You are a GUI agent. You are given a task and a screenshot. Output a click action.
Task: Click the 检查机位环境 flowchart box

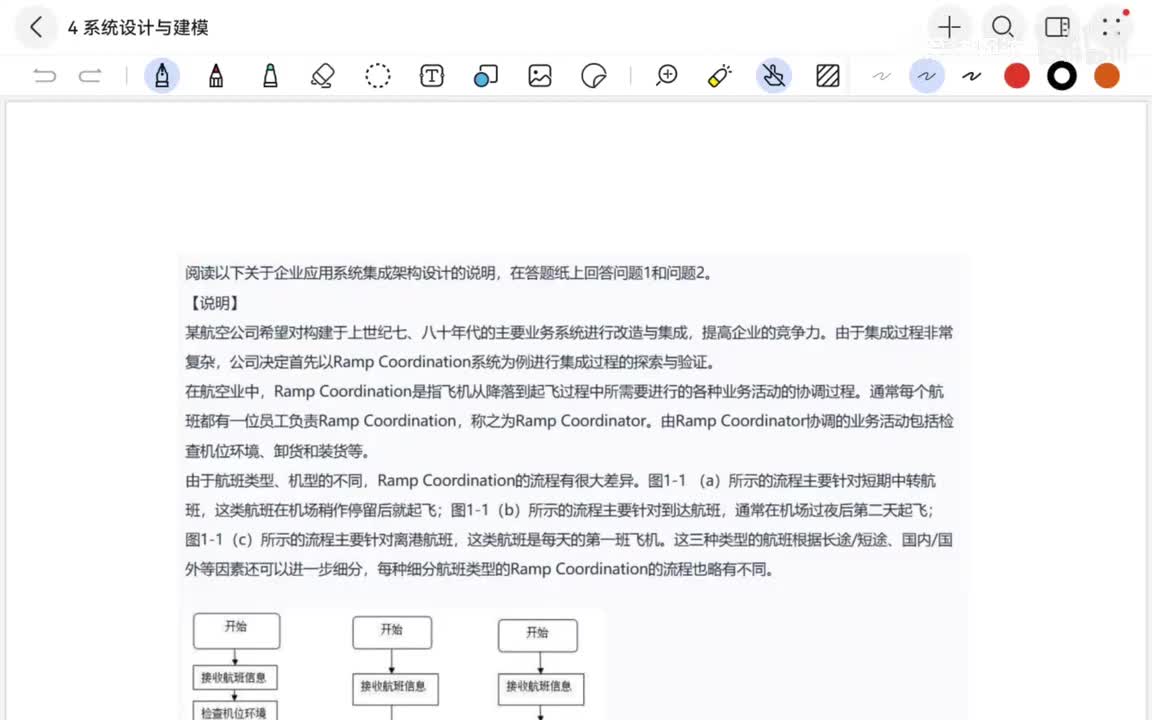(235, 711)
